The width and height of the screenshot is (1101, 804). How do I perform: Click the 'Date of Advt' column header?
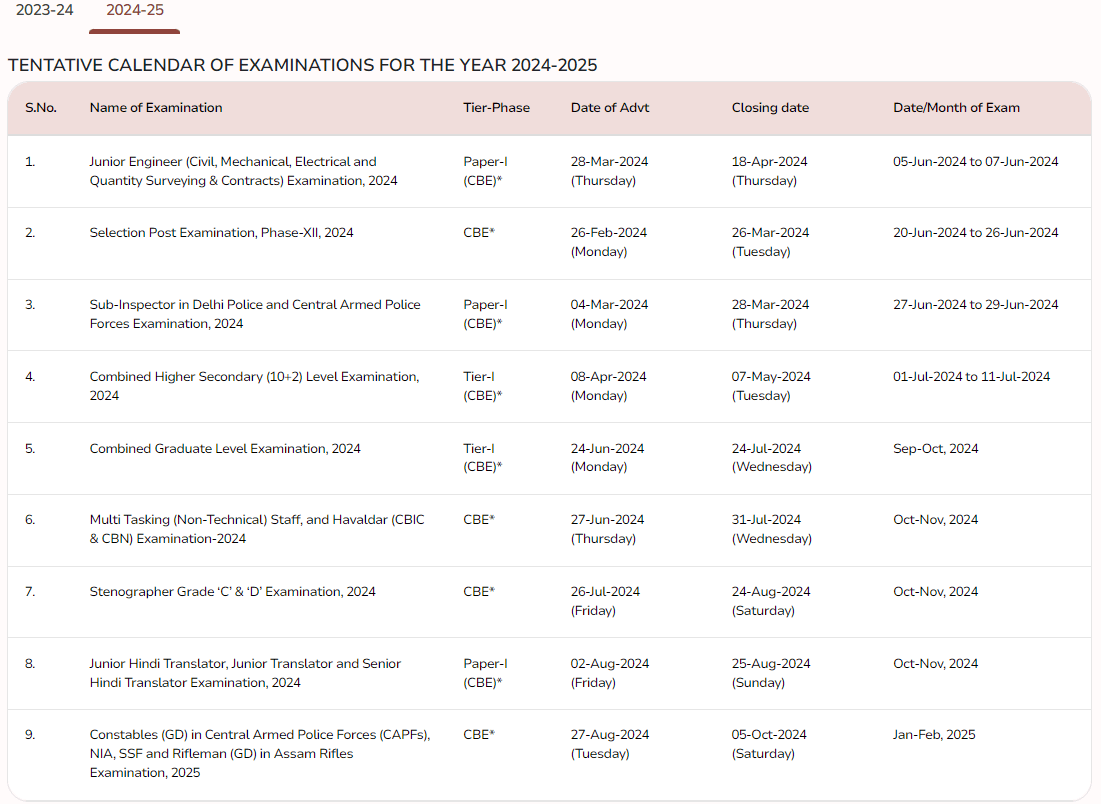(x=610, y=108)
